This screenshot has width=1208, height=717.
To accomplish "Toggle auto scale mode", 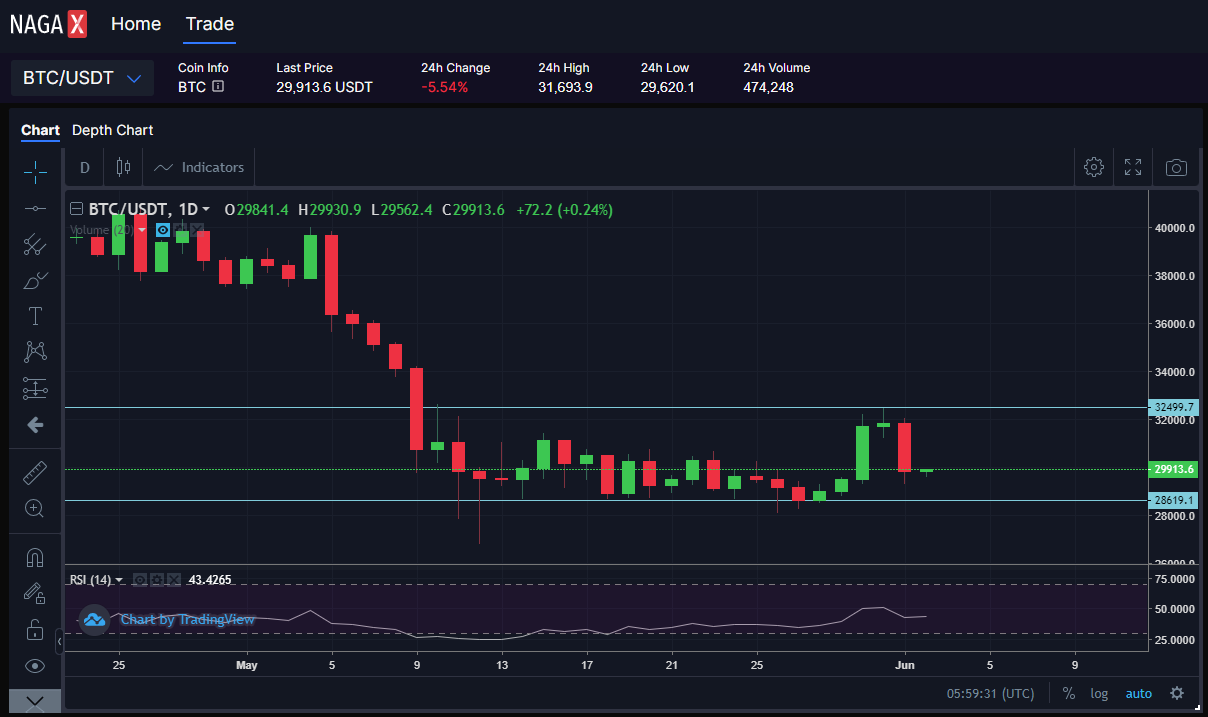I will [x=1139, y=693].
